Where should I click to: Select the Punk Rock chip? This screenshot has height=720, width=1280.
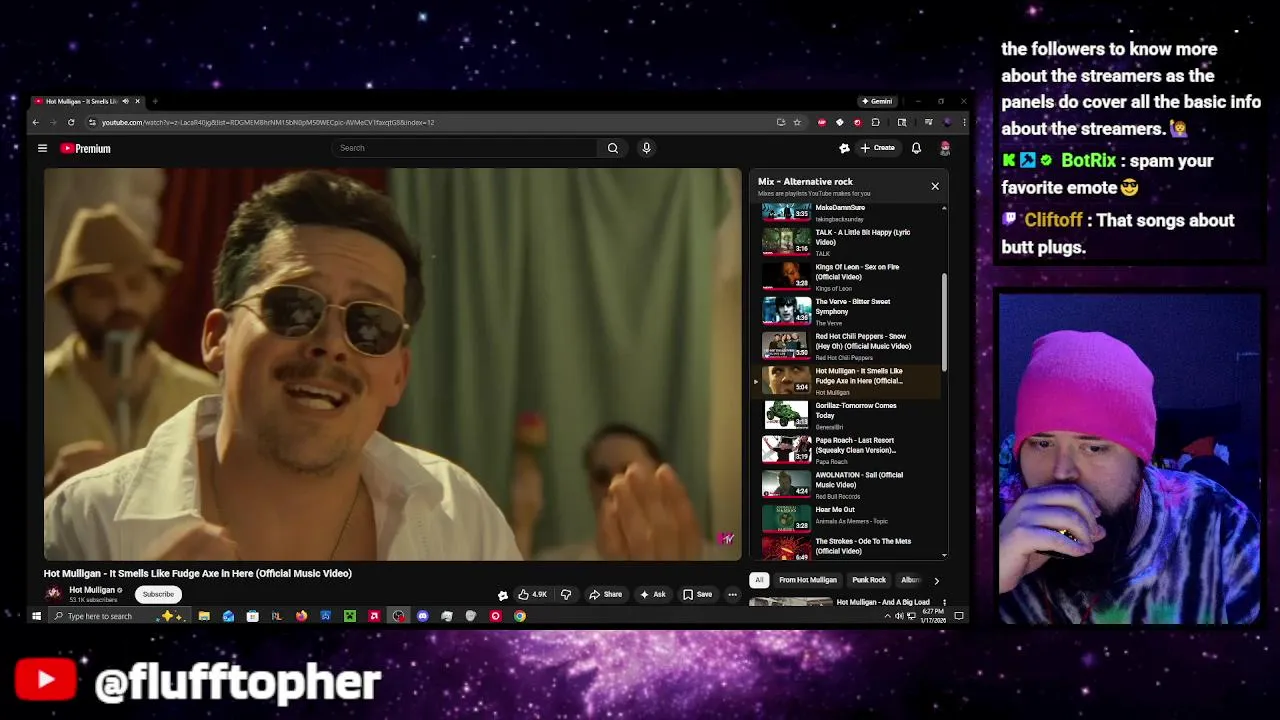coord(869,580)
